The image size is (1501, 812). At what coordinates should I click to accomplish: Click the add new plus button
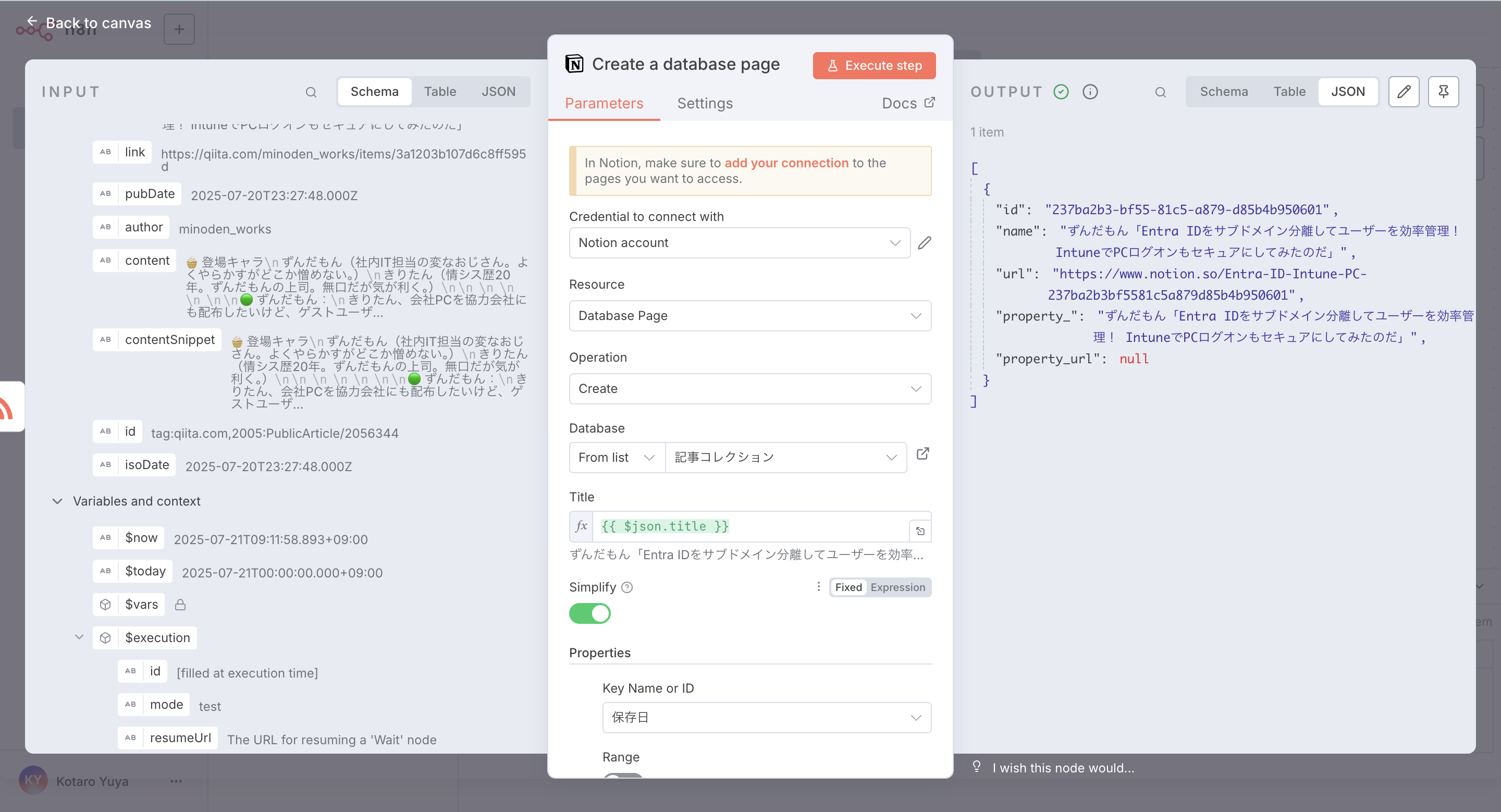[x=179, y=29]
